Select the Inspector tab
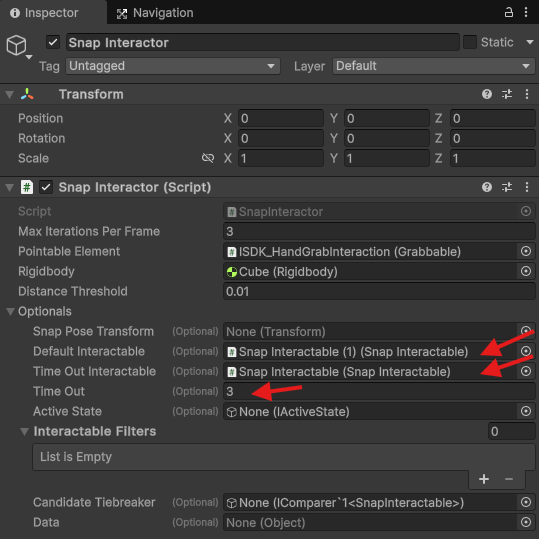Screen dimensions: 539x539 [44, 13]
